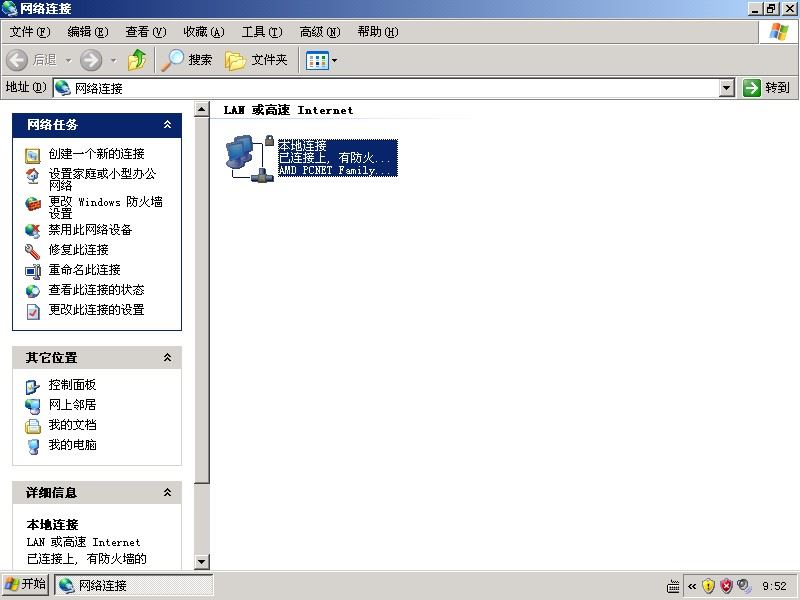Viewport: 800px width, 600px height.
Task: Click the Network Neighborhood icon
Action: (33, 407)
